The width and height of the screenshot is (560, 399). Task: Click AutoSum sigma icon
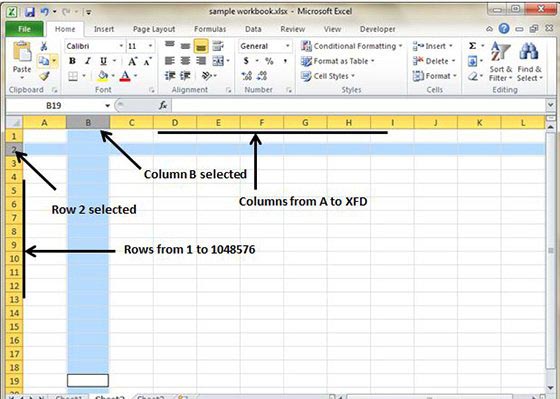(472, 46)
